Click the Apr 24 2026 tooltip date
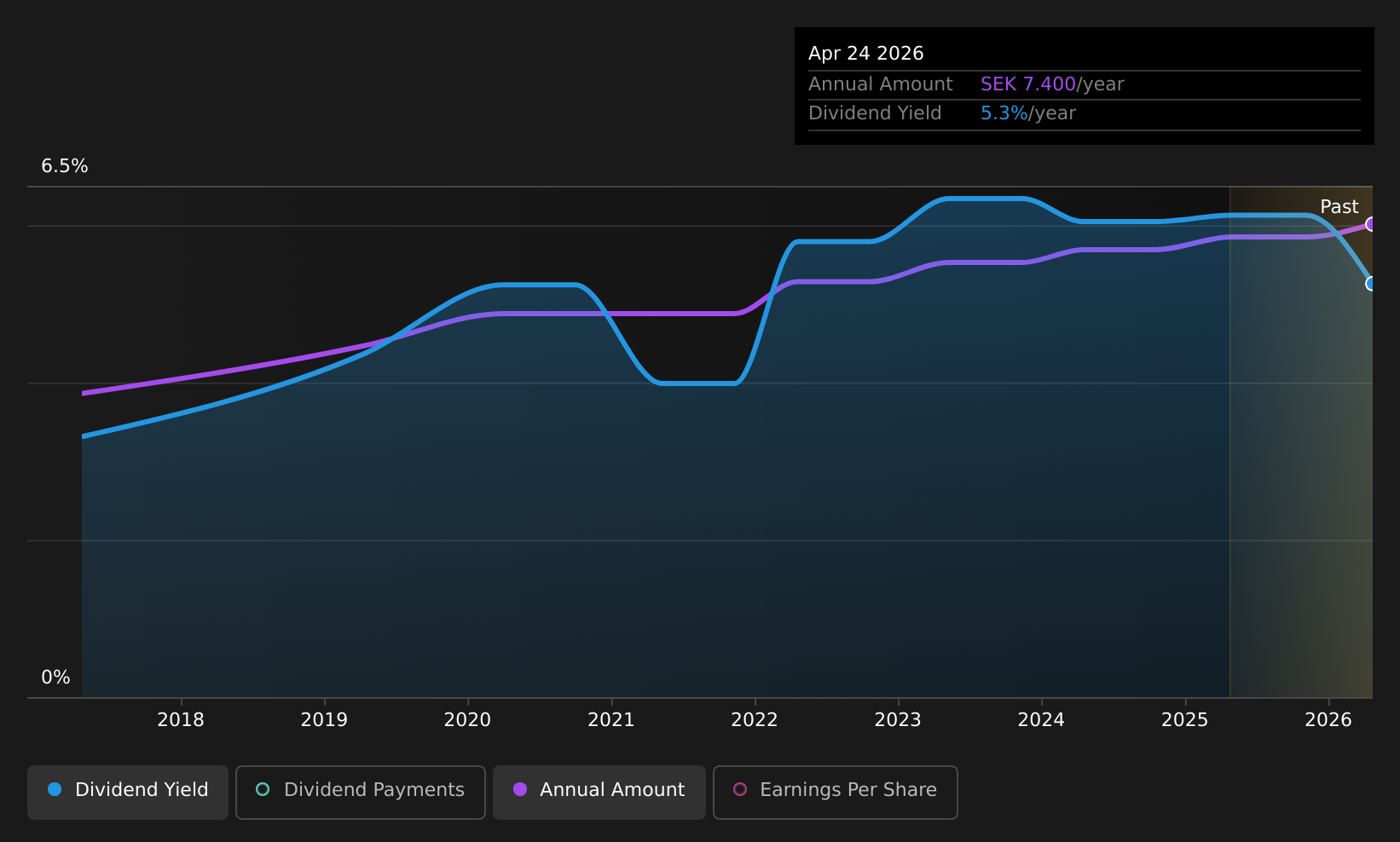 click(865, 54)
